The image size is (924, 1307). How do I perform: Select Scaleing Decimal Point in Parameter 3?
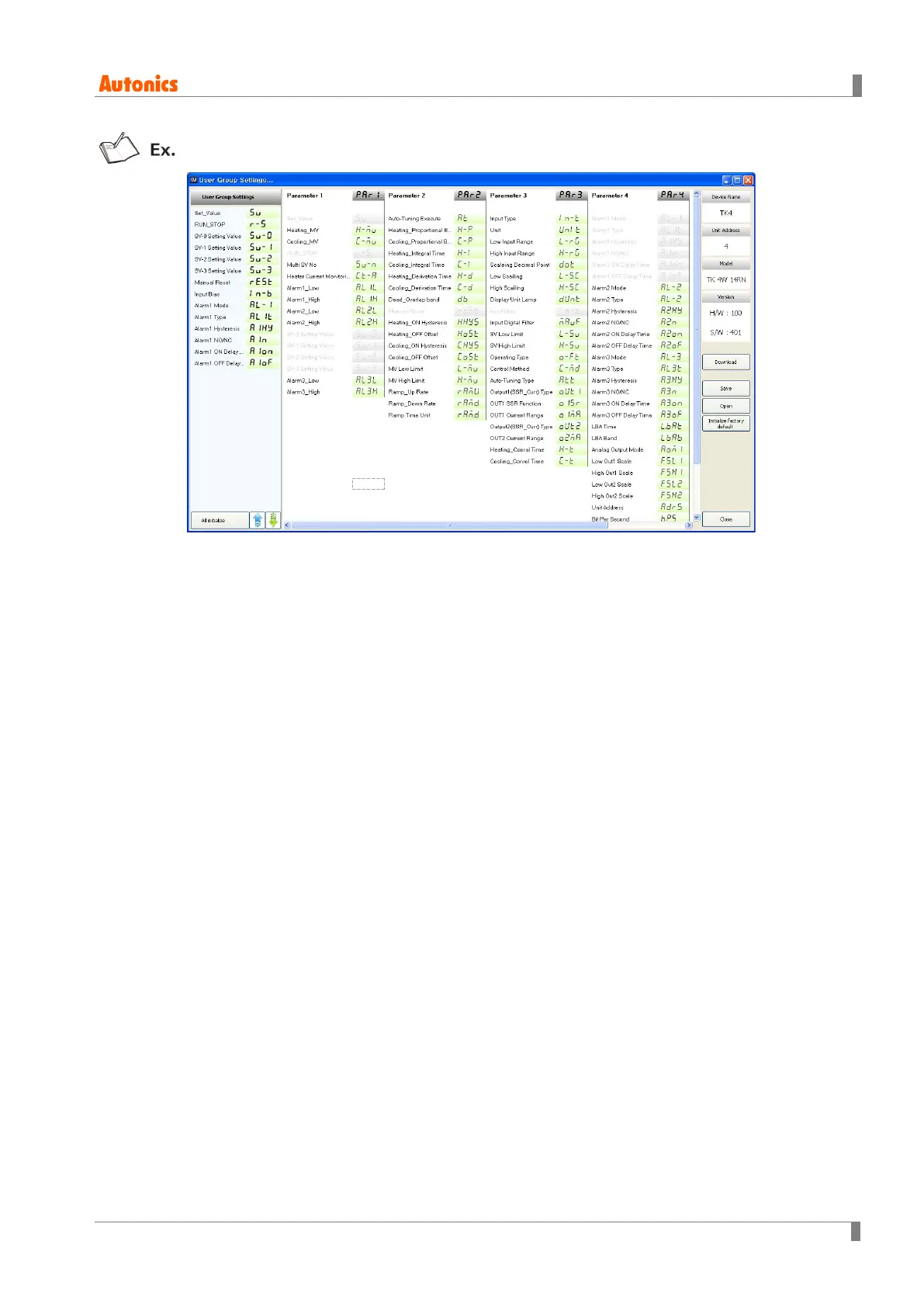(x=538, y=265)
